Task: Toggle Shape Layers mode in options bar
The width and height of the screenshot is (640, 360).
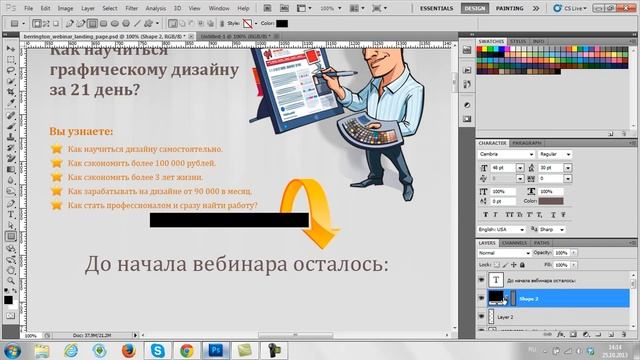Action: [x=37, y=24]
